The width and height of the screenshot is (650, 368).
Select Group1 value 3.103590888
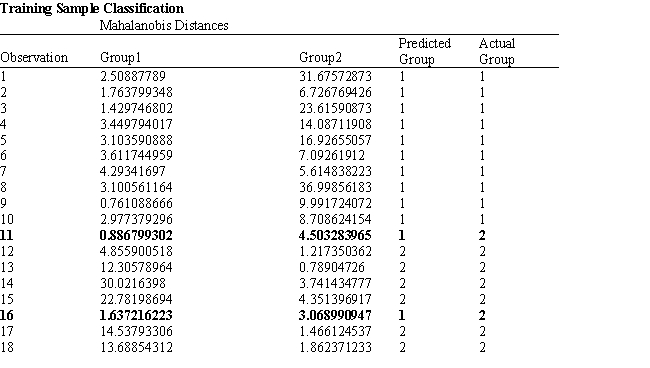click(136, 140)
